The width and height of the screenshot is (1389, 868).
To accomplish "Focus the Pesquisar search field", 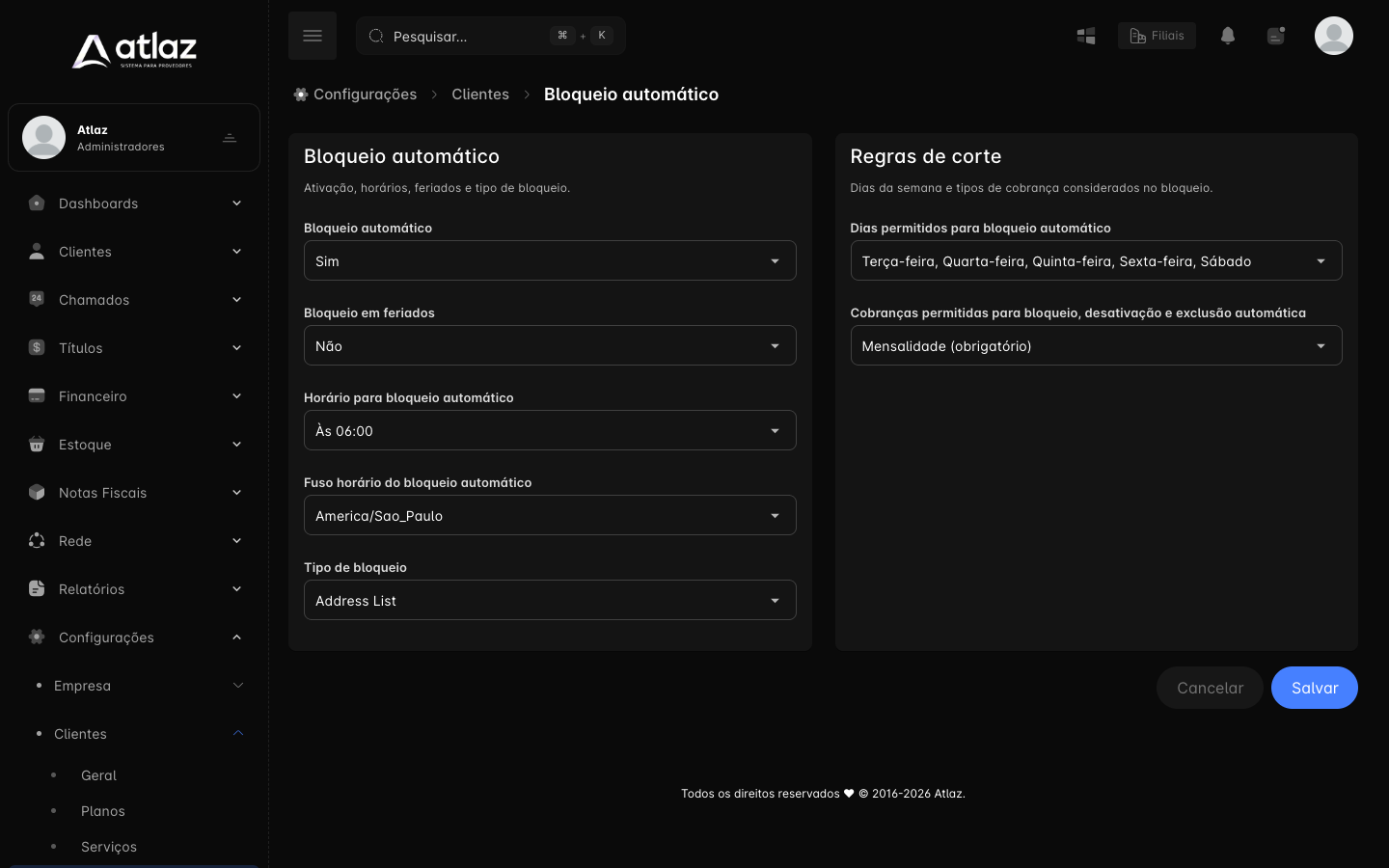I will [491, 36].
